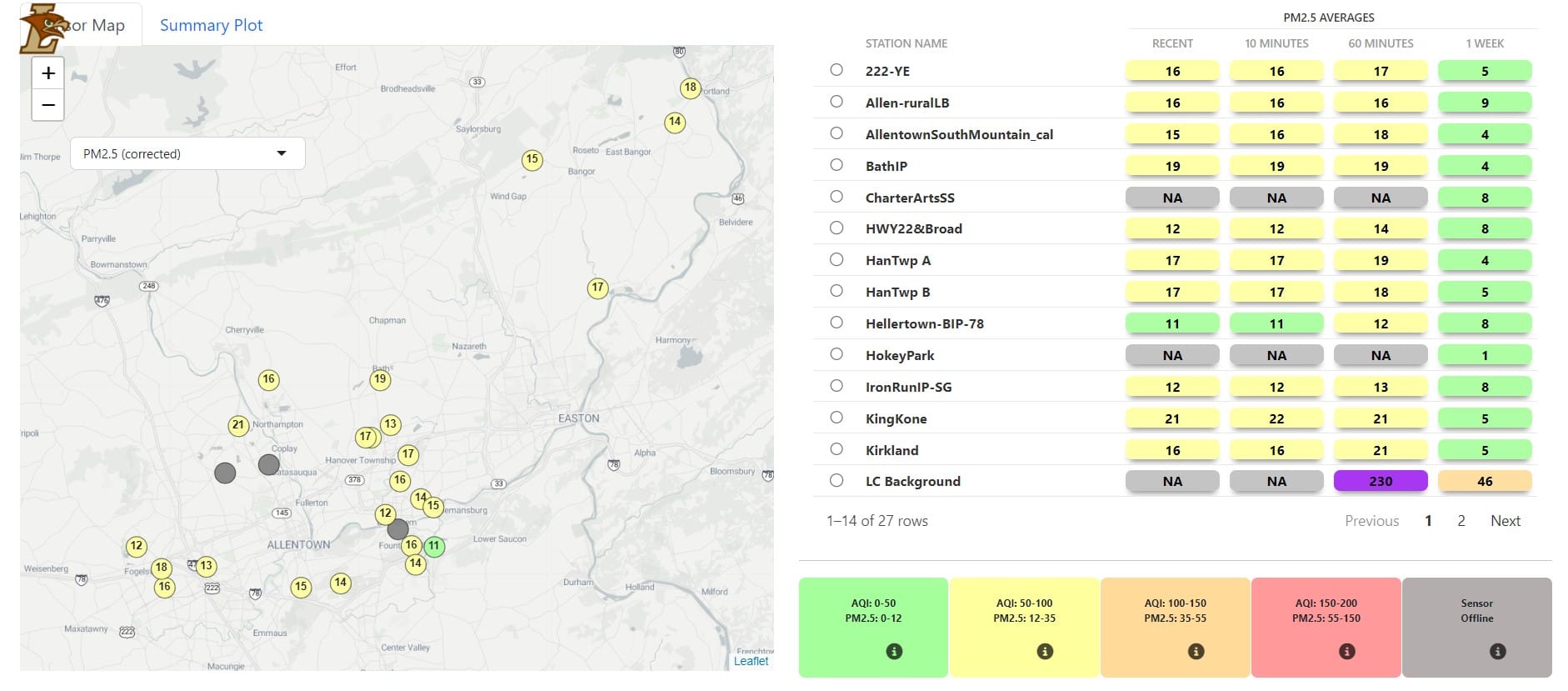Open info icon for AQI 150-200 legend
Screen dimensions: 1568x691
[x=1346, y=651]
